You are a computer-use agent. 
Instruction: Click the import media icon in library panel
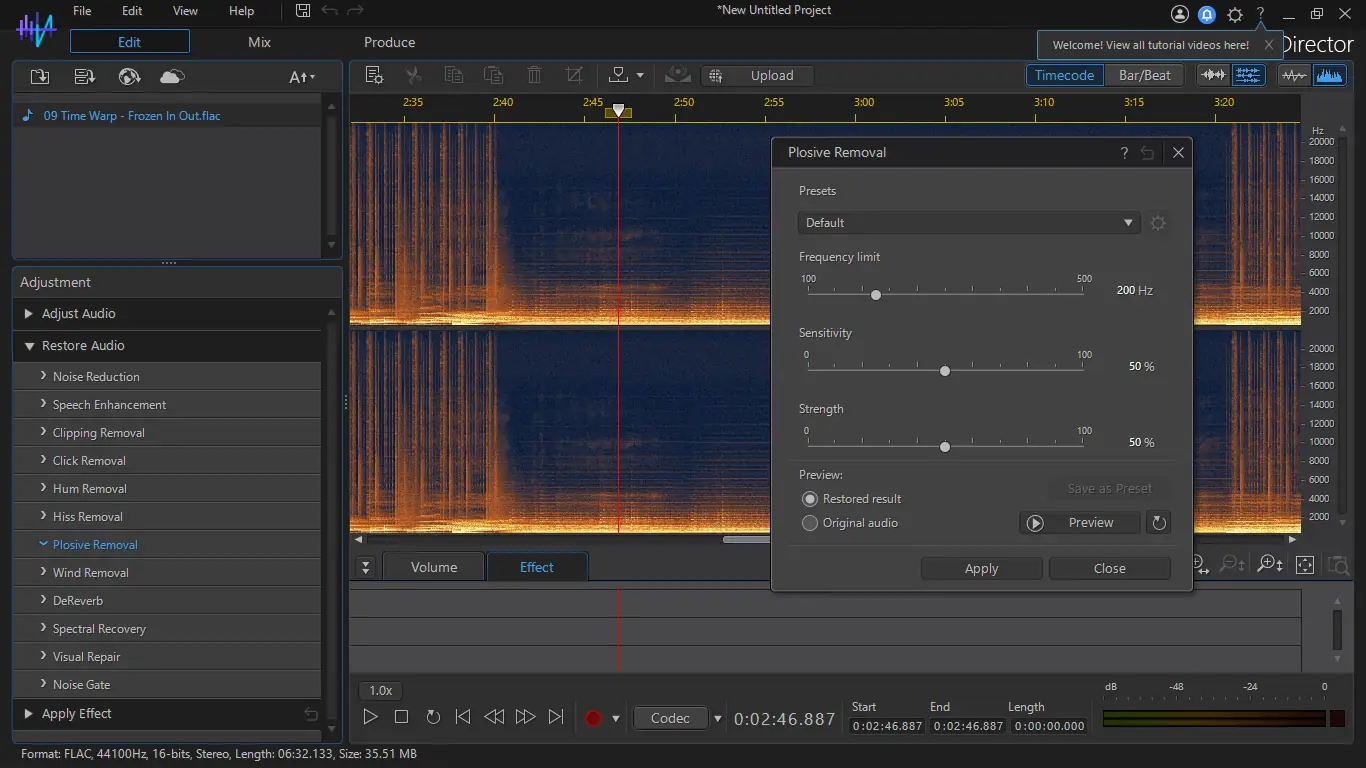tap(40, 77)
